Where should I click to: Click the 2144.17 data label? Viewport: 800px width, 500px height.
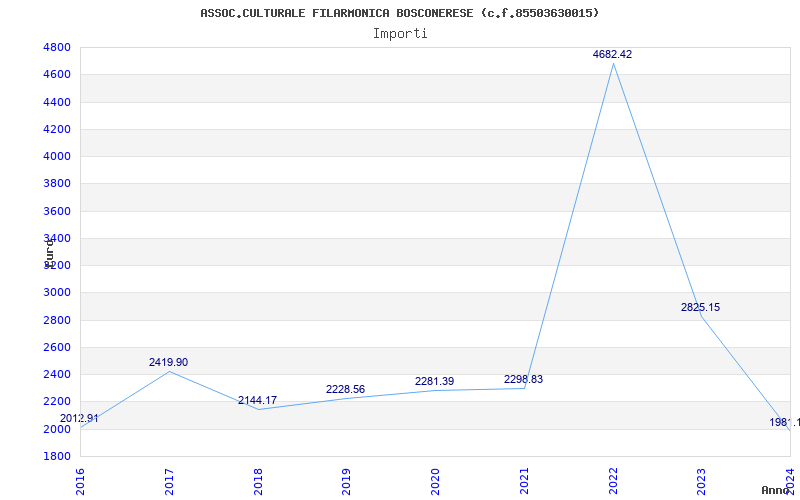tap(257, 400)
